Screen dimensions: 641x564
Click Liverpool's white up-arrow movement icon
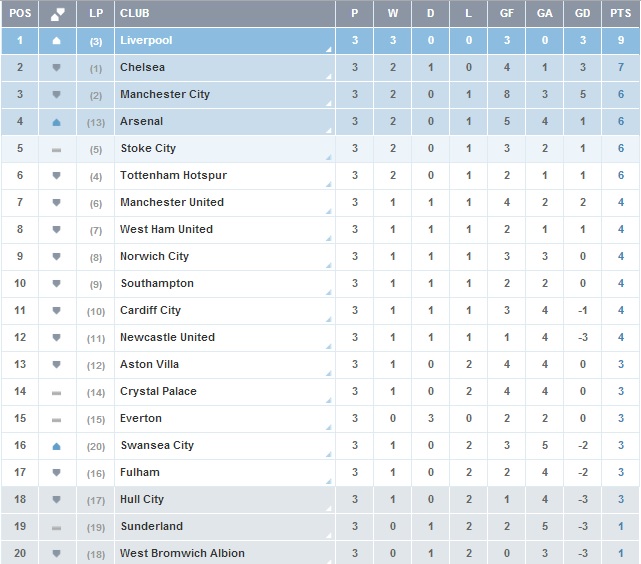[x=56, y=41]
